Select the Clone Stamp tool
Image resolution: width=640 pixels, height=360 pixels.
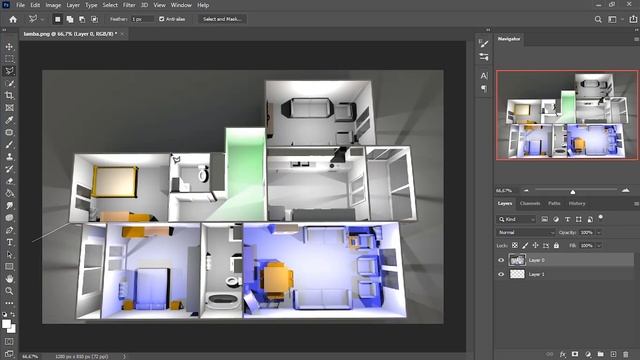click(9, 157)
